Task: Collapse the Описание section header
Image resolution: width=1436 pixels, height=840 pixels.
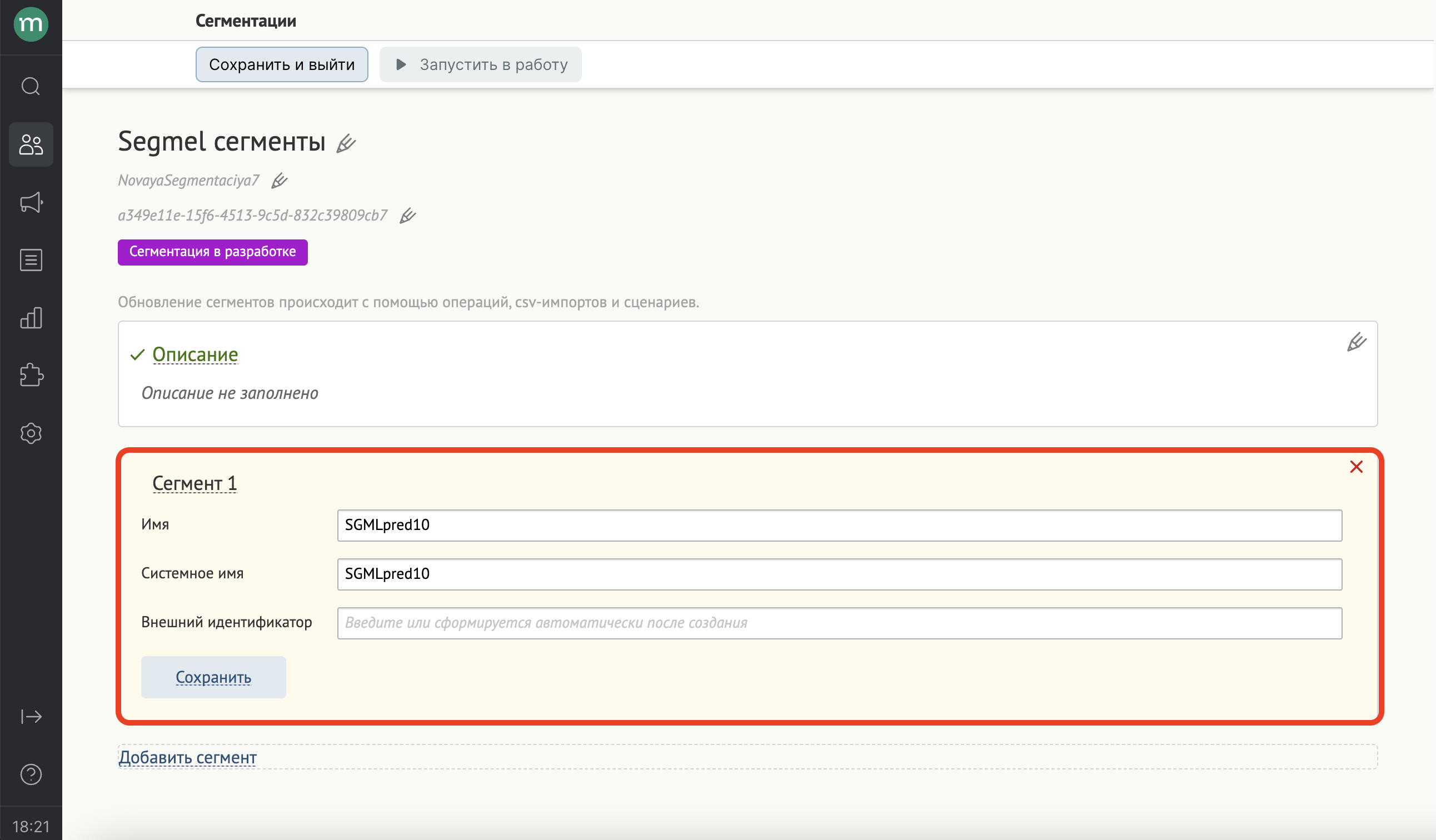Action: [x=195, y=355]
